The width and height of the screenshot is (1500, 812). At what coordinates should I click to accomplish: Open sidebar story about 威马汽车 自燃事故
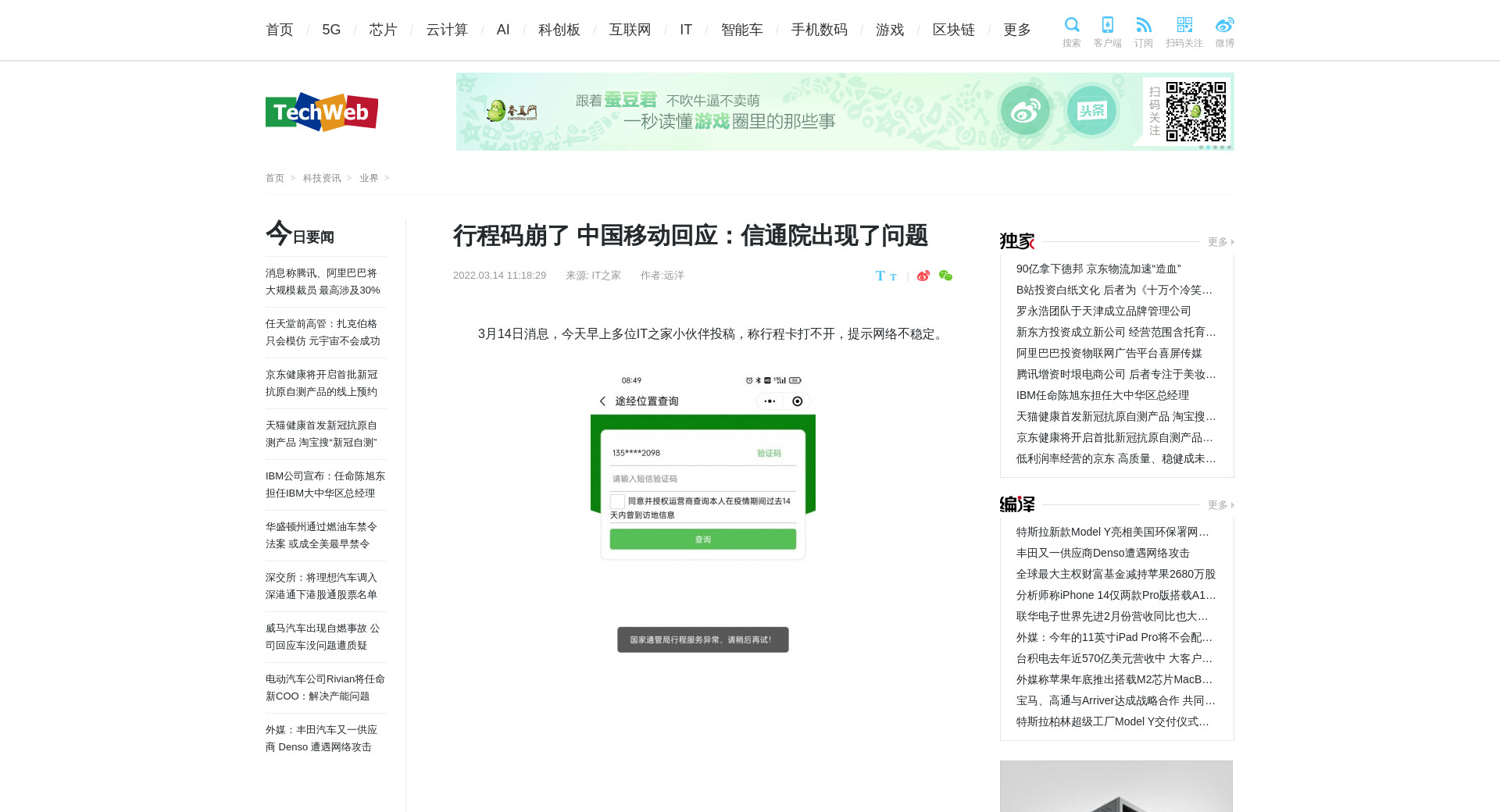tap(323, 636)
